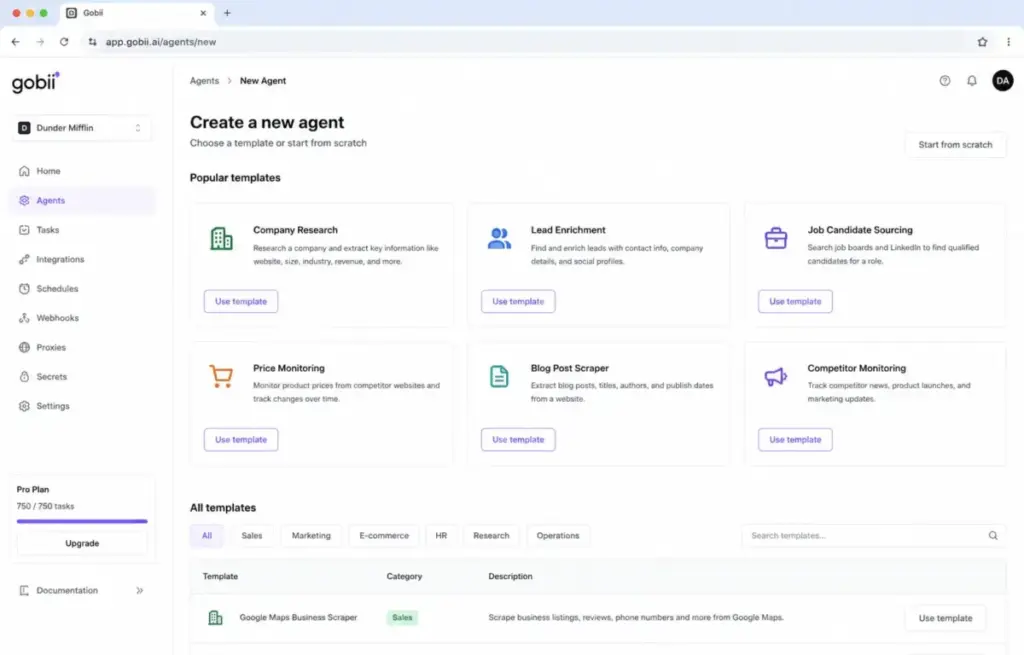Open the browser three-dot menu
This screenshot has height=655, width=1024.
(x=1008, y=42)
